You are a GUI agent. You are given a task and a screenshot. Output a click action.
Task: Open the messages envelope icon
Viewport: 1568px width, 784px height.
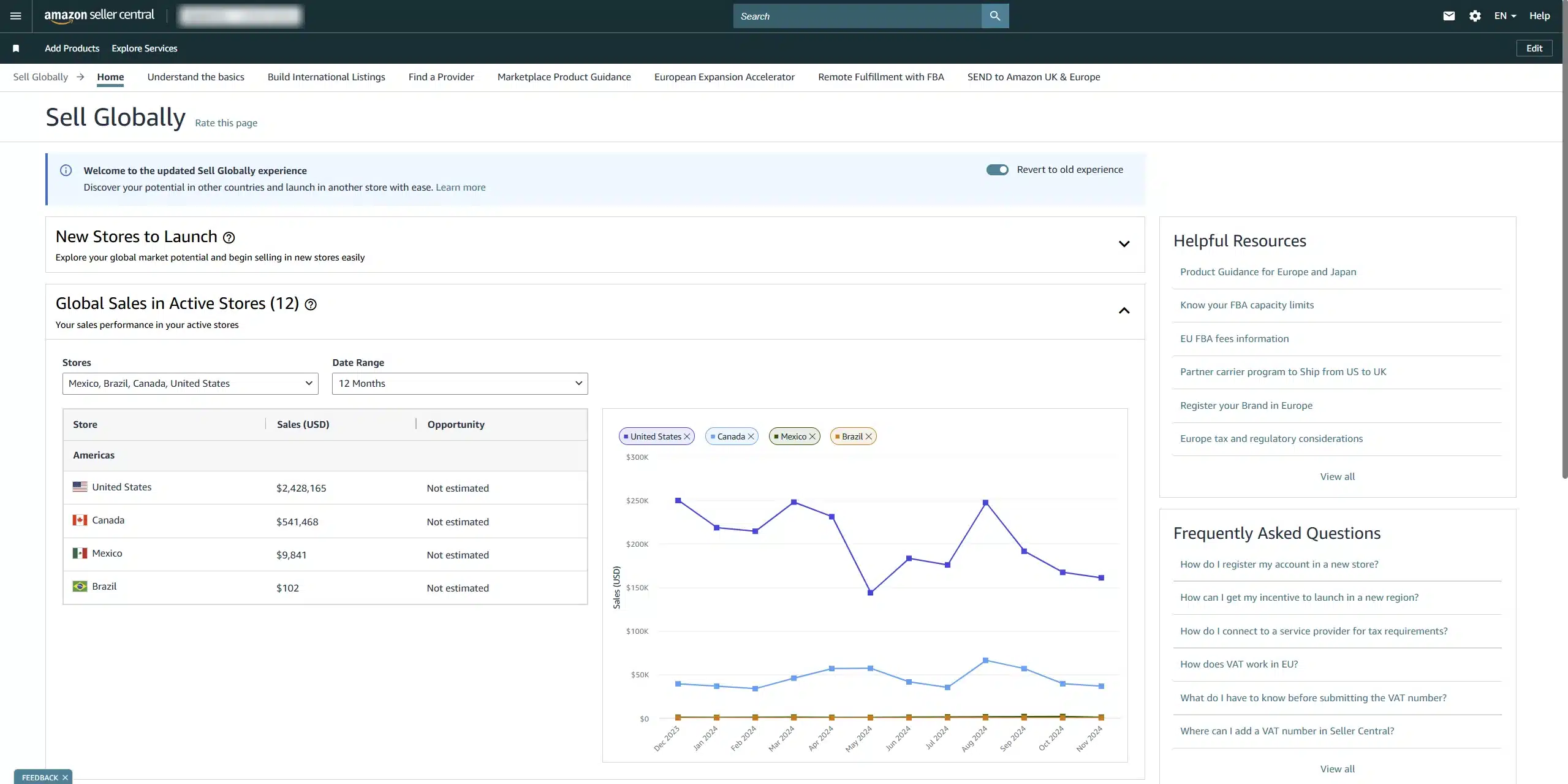[x=1449, y=16]
